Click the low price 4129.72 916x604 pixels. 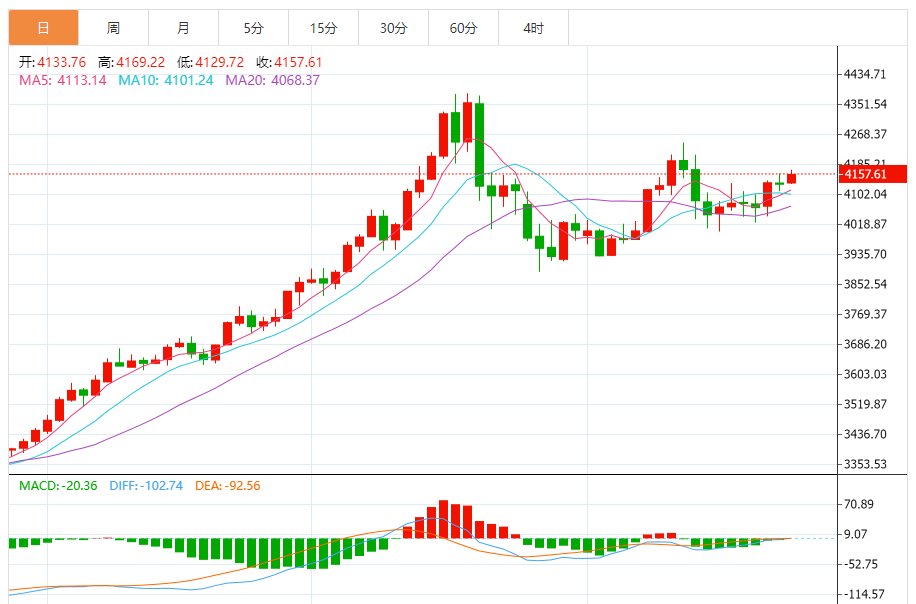[219, 62]
